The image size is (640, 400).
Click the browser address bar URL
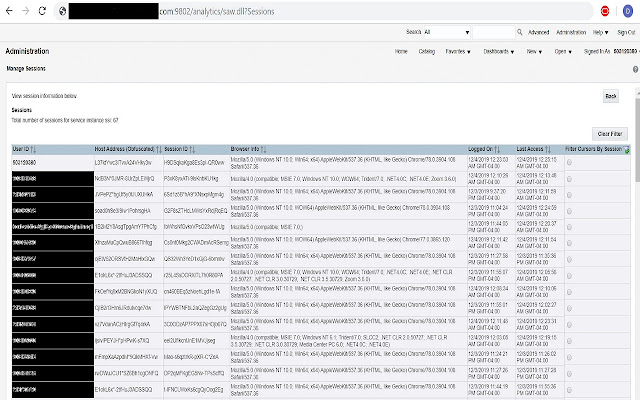(216, 11)
